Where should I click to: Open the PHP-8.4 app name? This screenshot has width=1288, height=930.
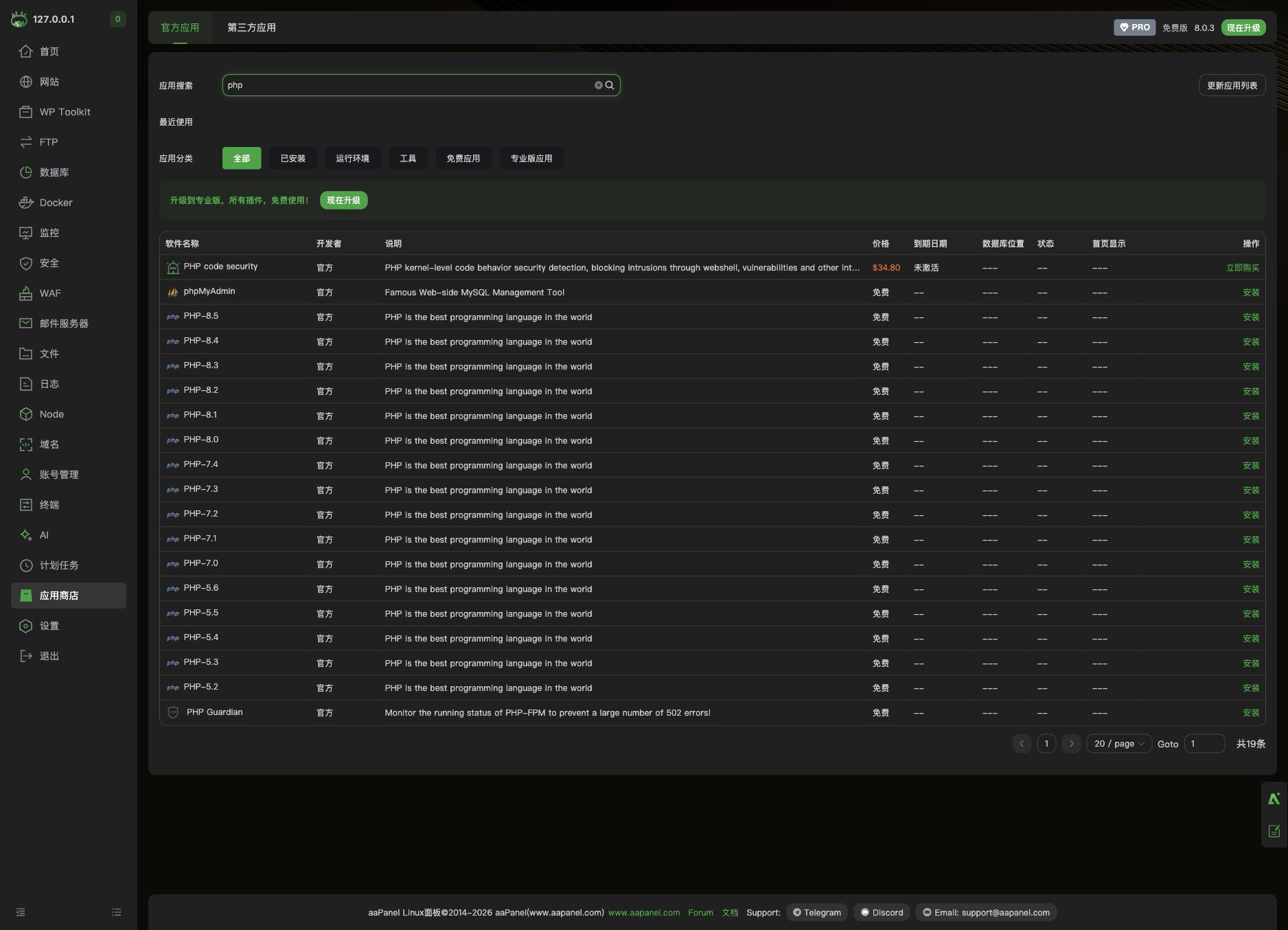pos(201,341)
